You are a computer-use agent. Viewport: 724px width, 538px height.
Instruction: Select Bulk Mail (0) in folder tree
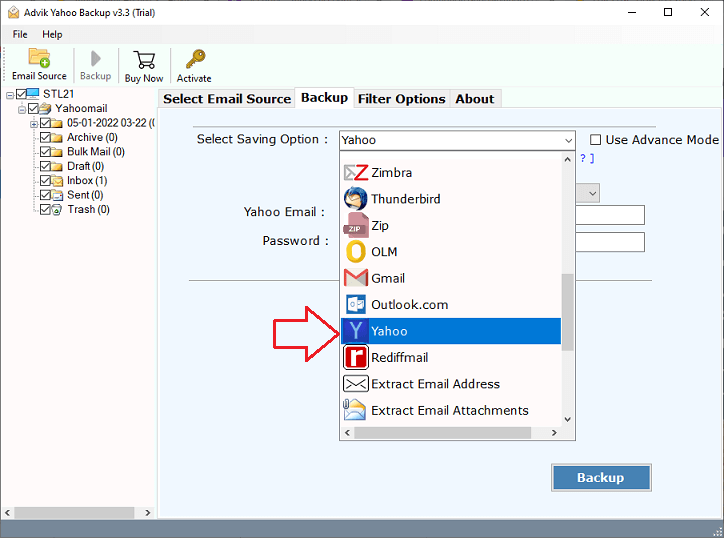coord(96,151)
